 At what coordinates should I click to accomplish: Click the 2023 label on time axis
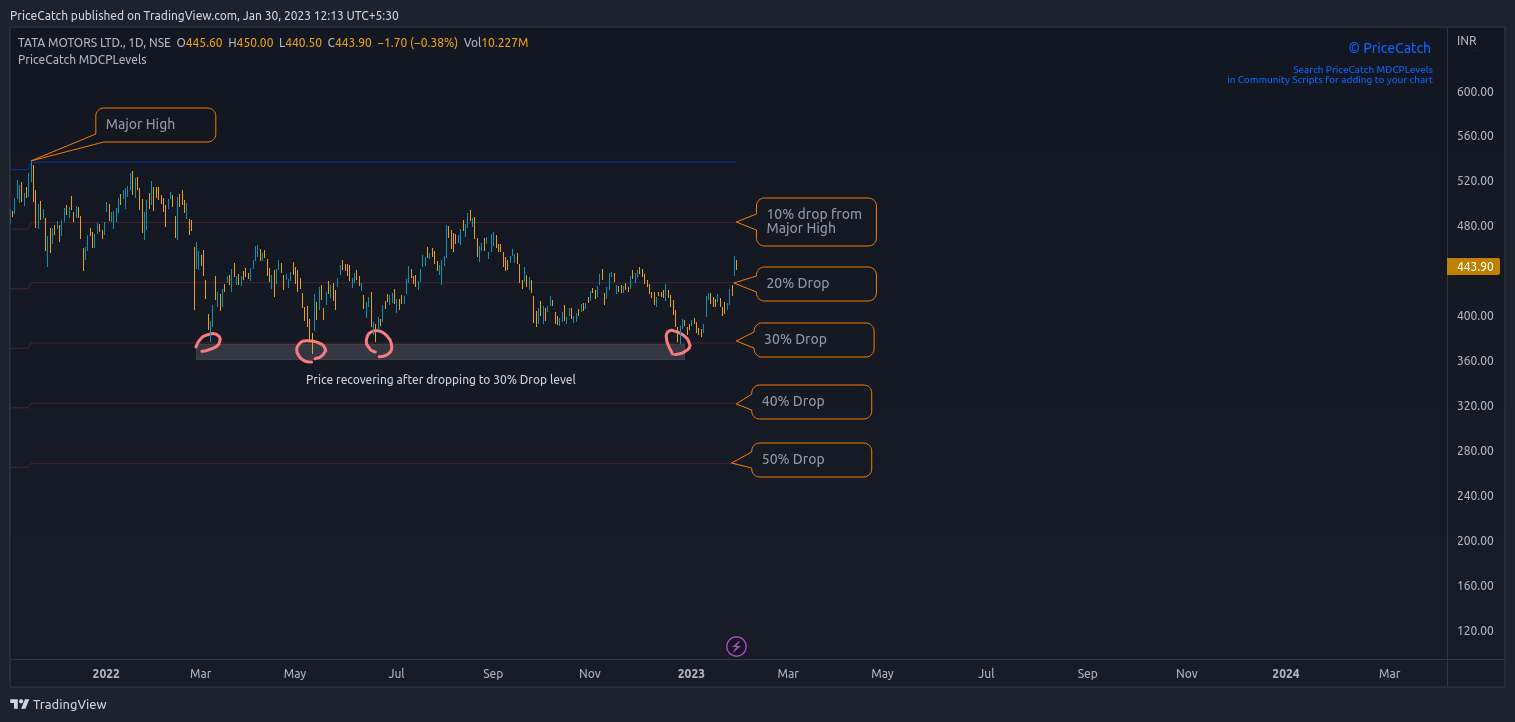point(691,674)
